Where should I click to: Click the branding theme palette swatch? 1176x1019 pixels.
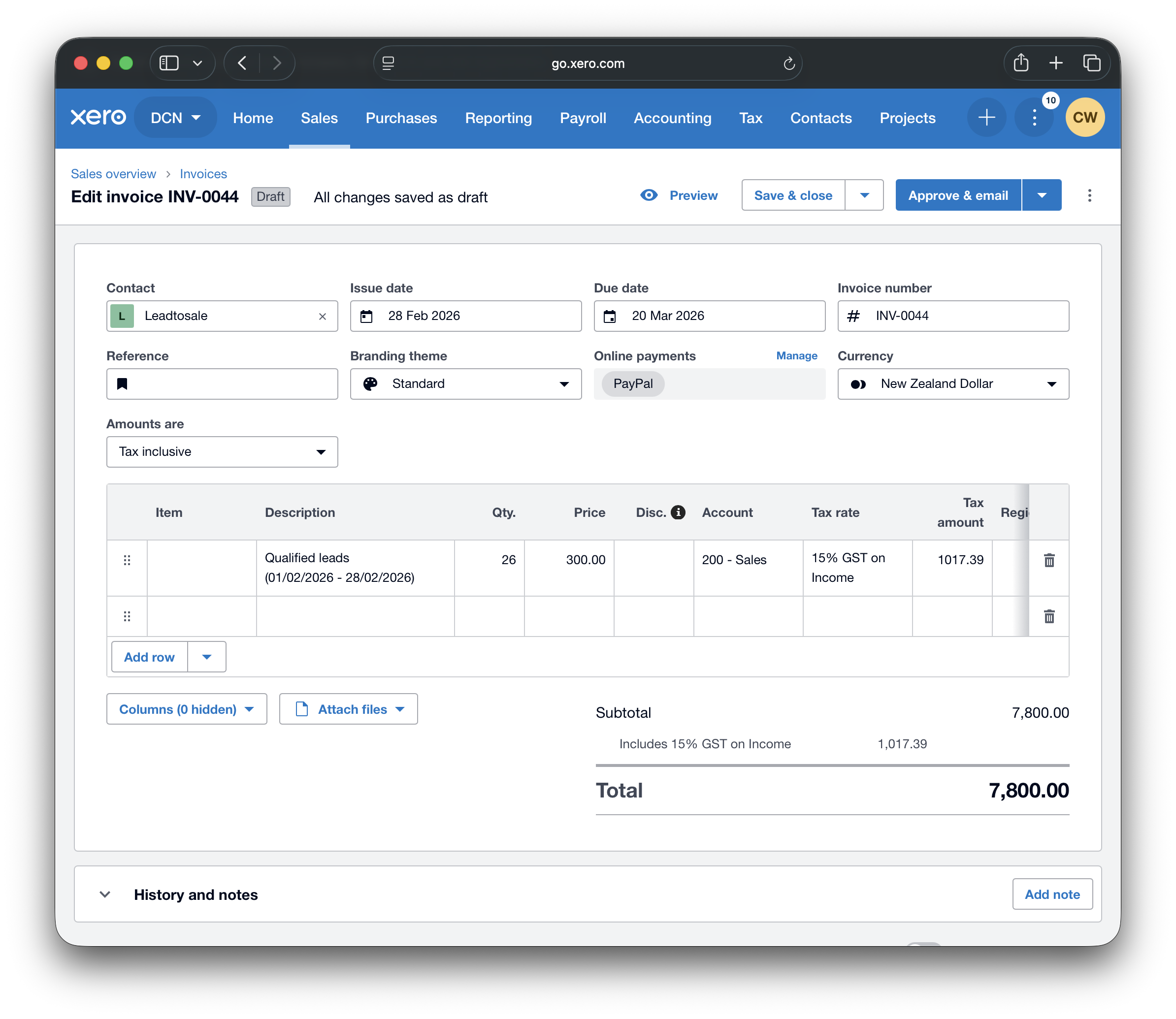point(371,384)
